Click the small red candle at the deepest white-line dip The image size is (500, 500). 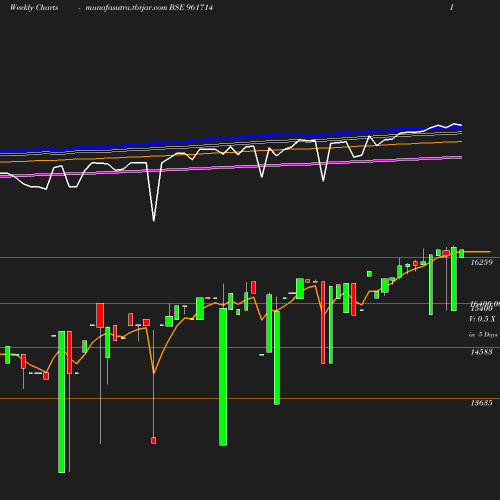coord(153,440)
